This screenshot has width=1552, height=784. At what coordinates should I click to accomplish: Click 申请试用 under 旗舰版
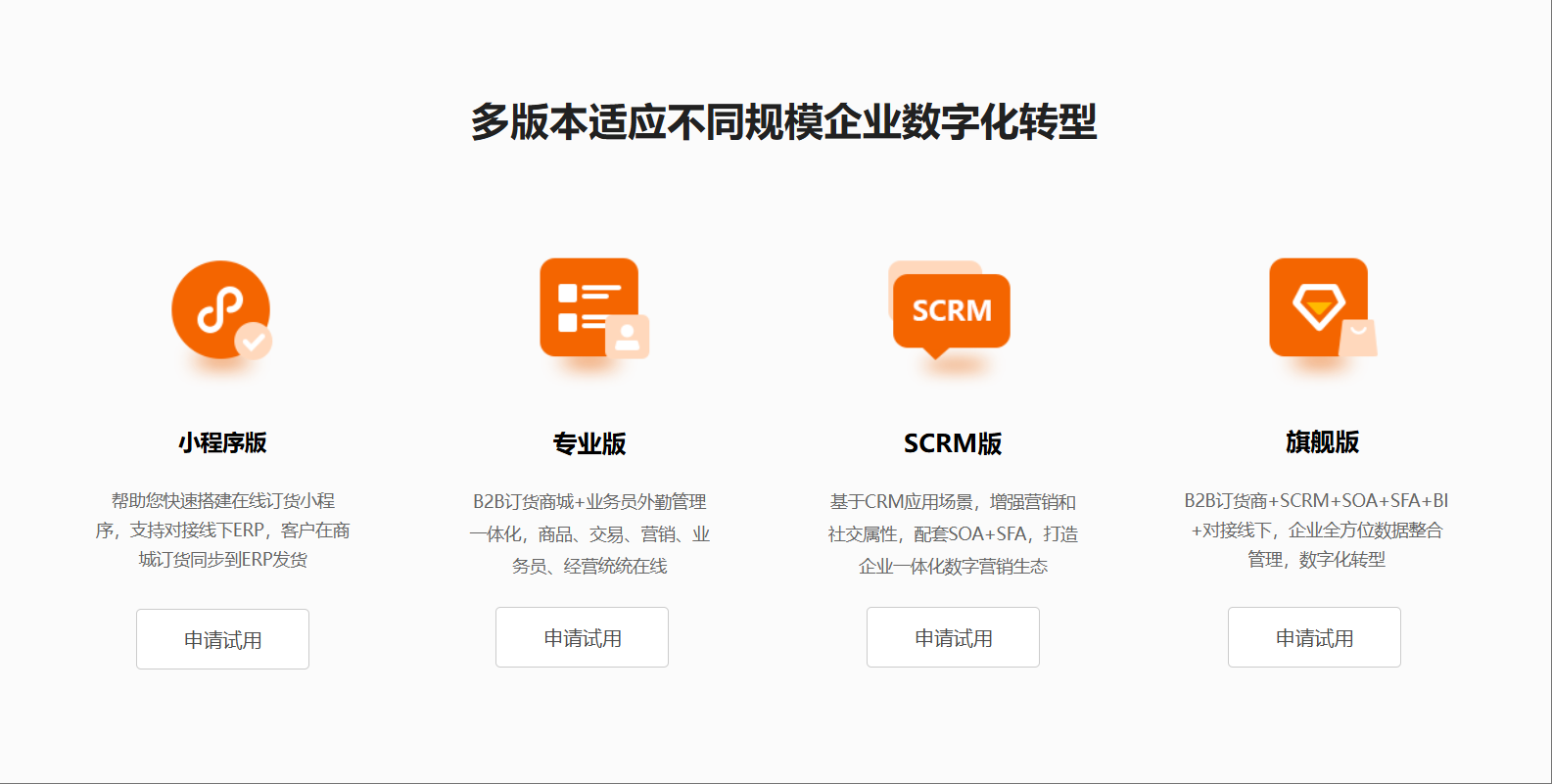[x=1314, y=637]
